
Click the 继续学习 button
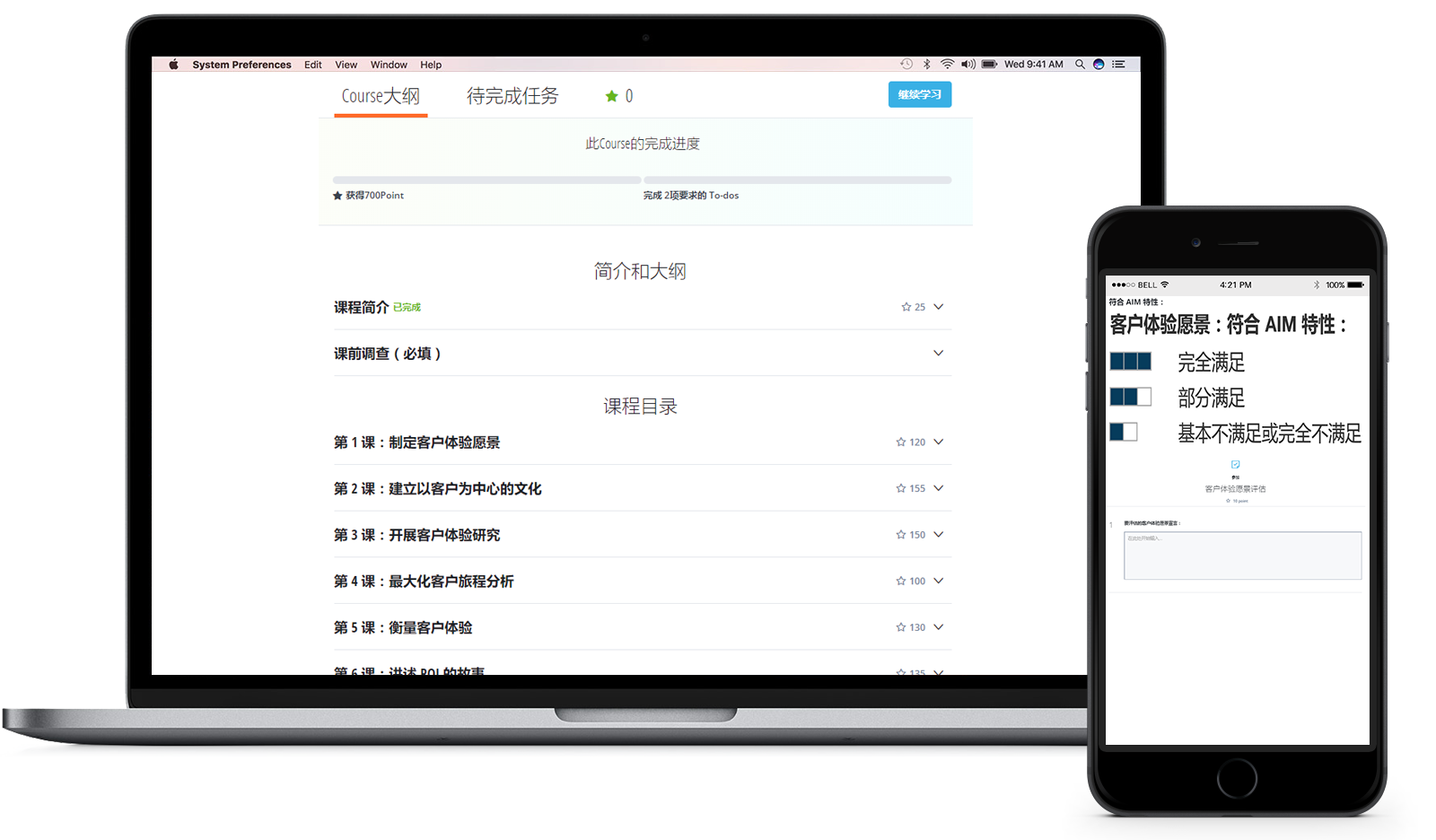920,94
